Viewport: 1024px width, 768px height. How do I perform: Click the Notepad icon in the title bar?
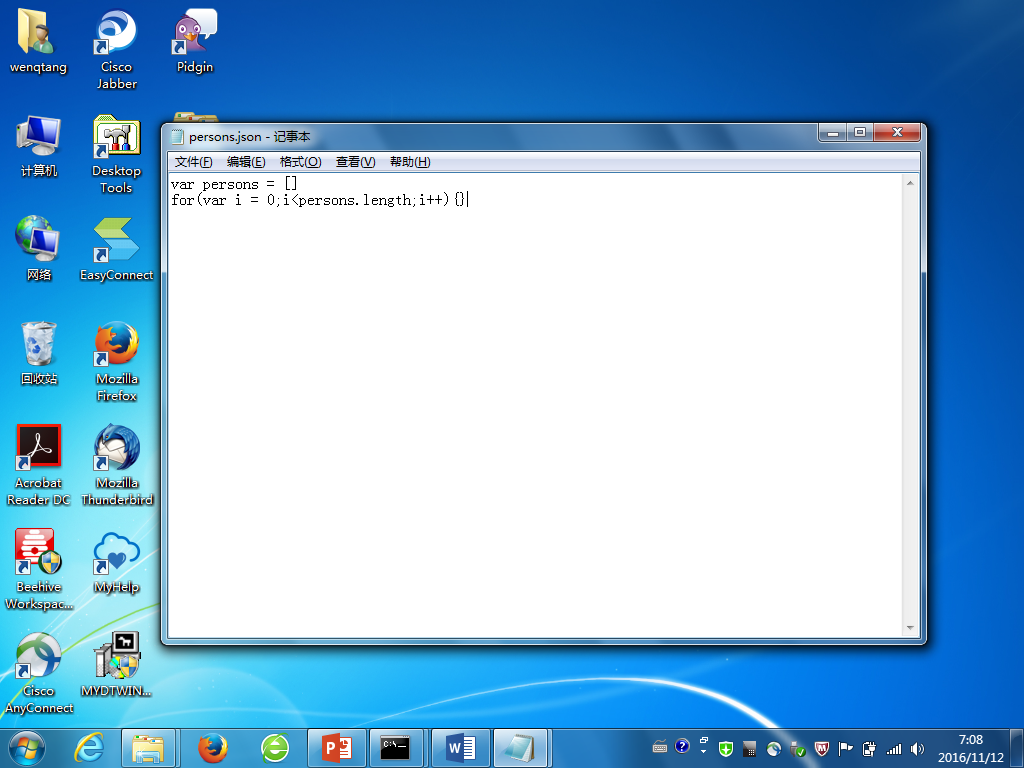pyautogui.click(x=177, y=136)
